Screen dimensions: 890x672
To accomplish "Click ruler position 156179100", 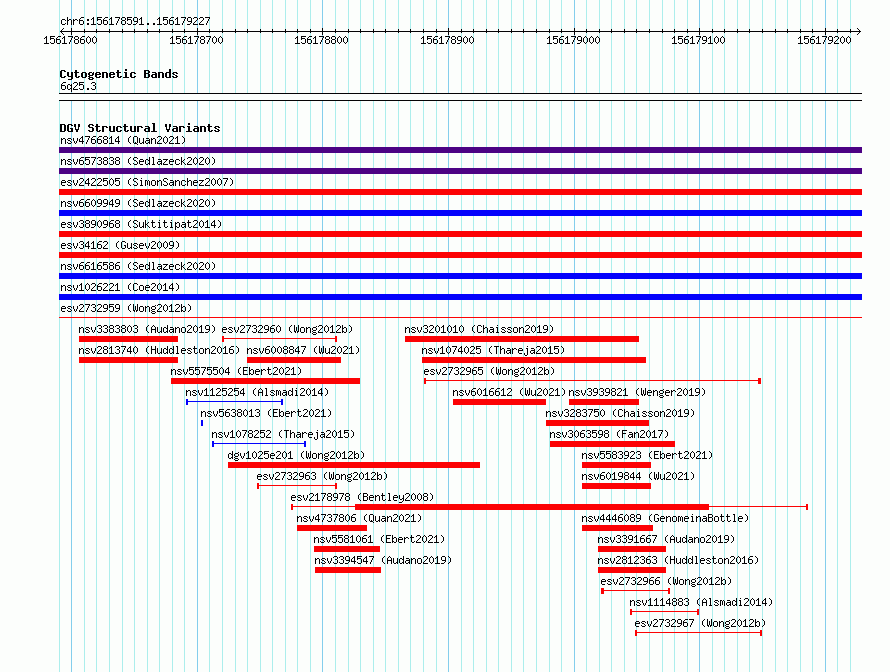I will 698,40.
